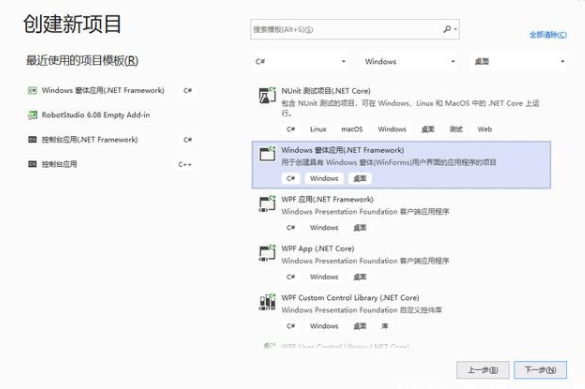
Task: Click the C# tag under WPF App (.NET Core)
Action: click(x=291, y=277)
